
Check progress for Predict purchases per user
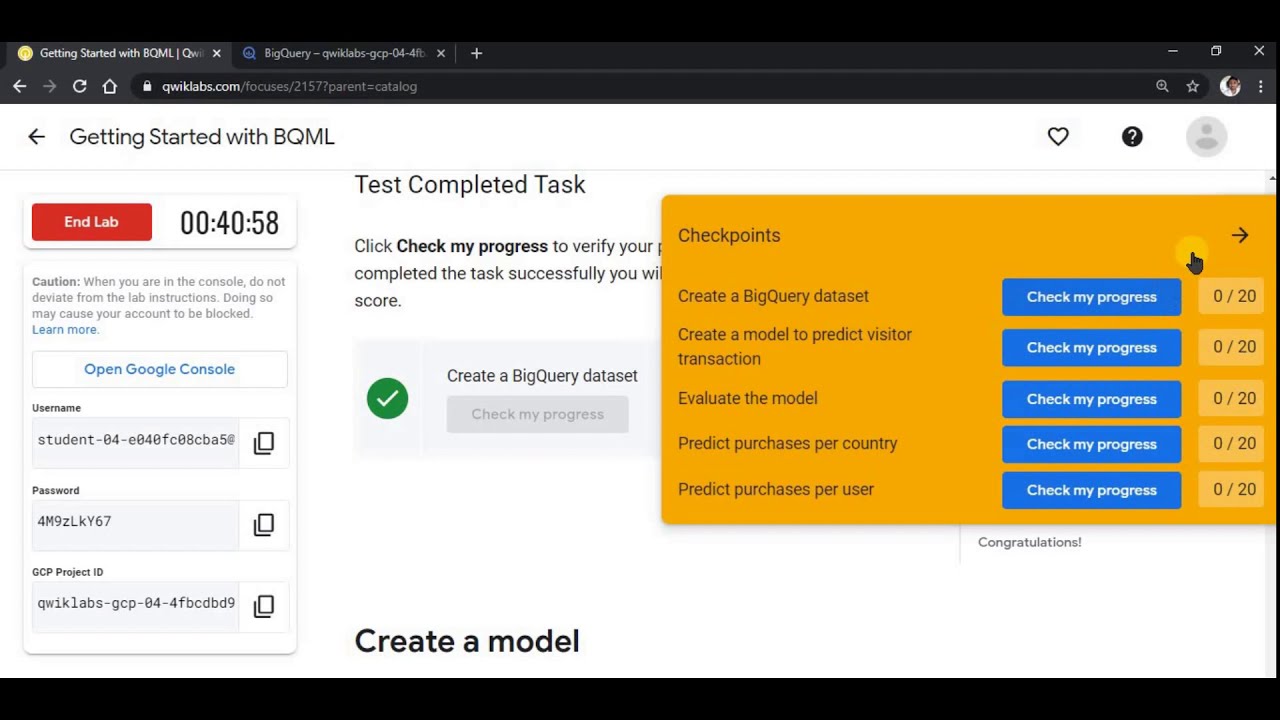[1092, 490]
